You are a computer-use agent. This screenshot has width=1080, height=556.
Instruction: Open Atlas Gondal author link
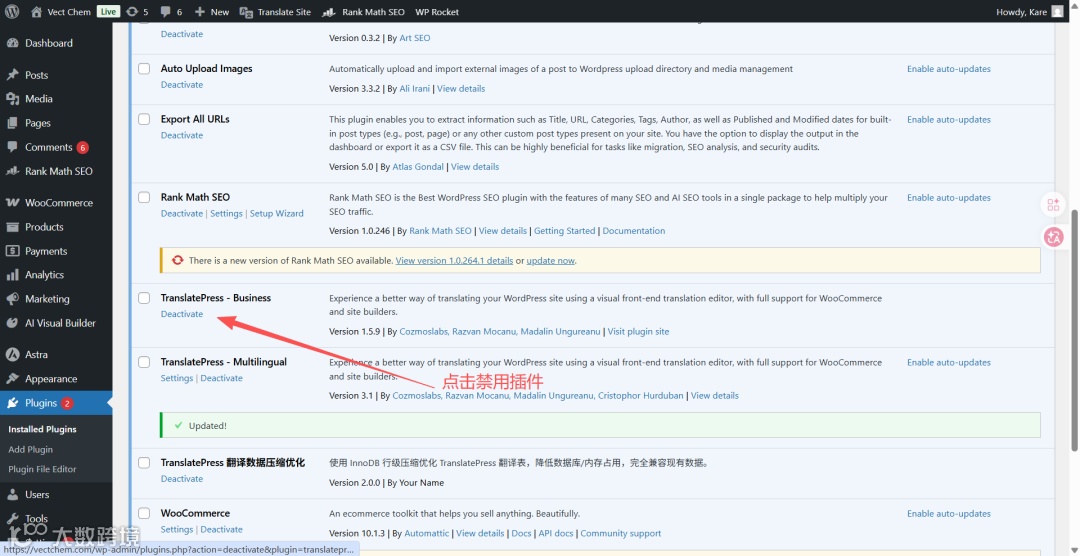pos(418,167)
